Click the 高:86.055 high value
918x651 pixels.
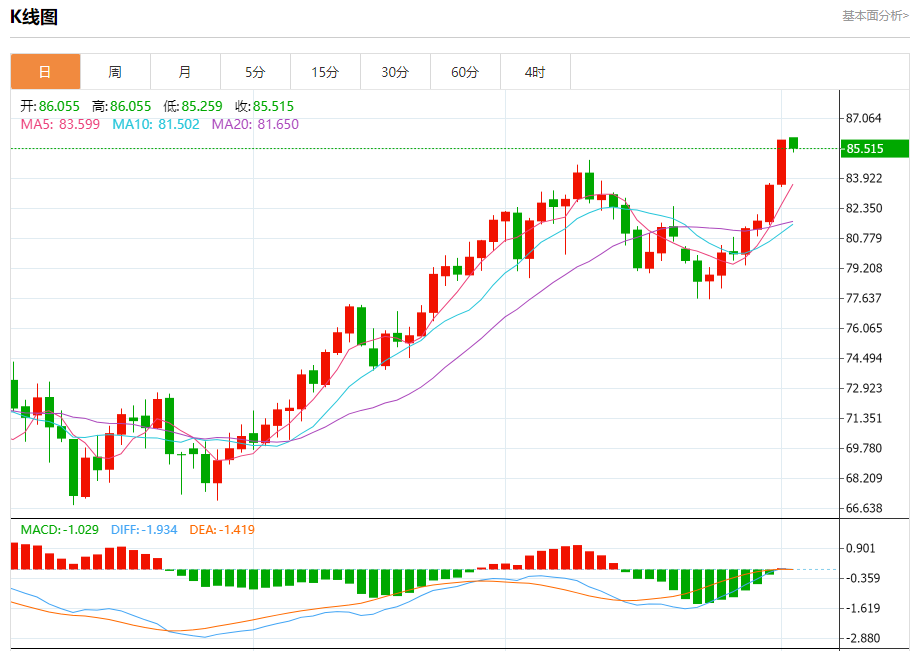tap(121, 106)
